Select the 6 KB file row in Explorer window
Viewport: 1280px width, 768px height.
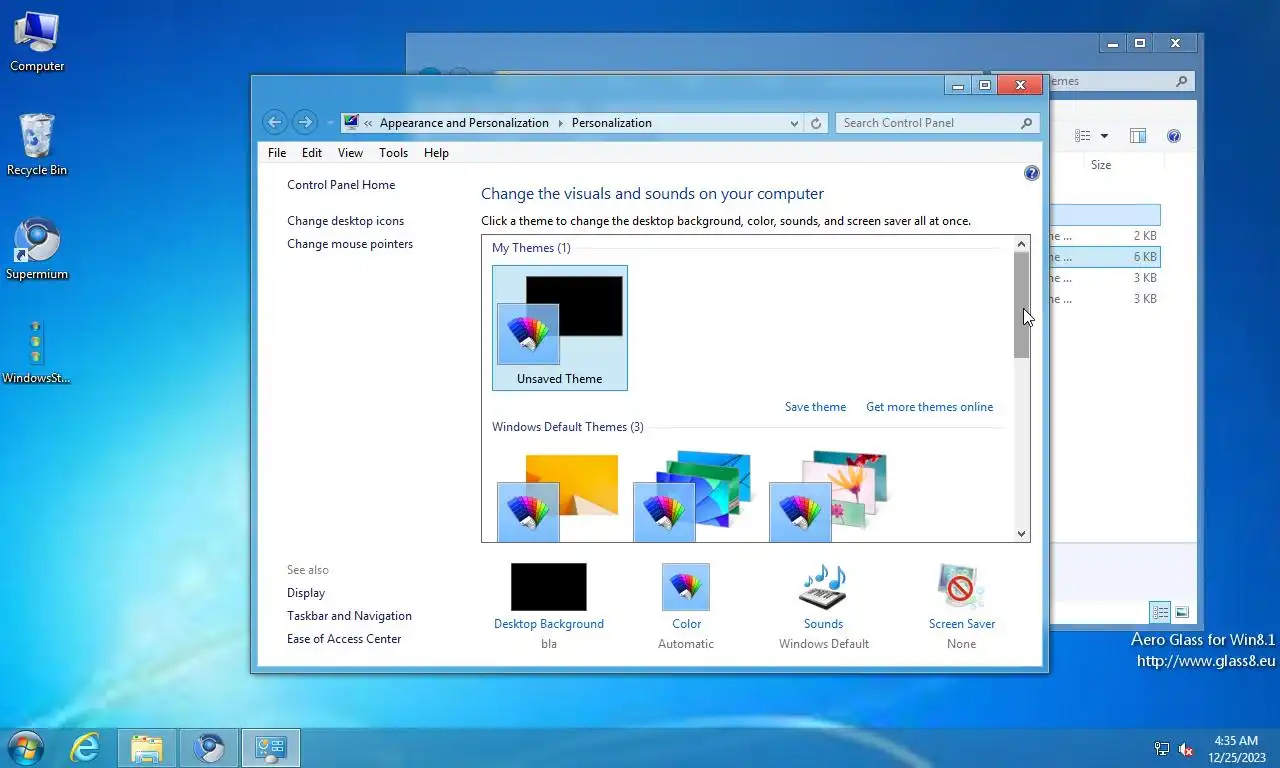click(1104, 257)
